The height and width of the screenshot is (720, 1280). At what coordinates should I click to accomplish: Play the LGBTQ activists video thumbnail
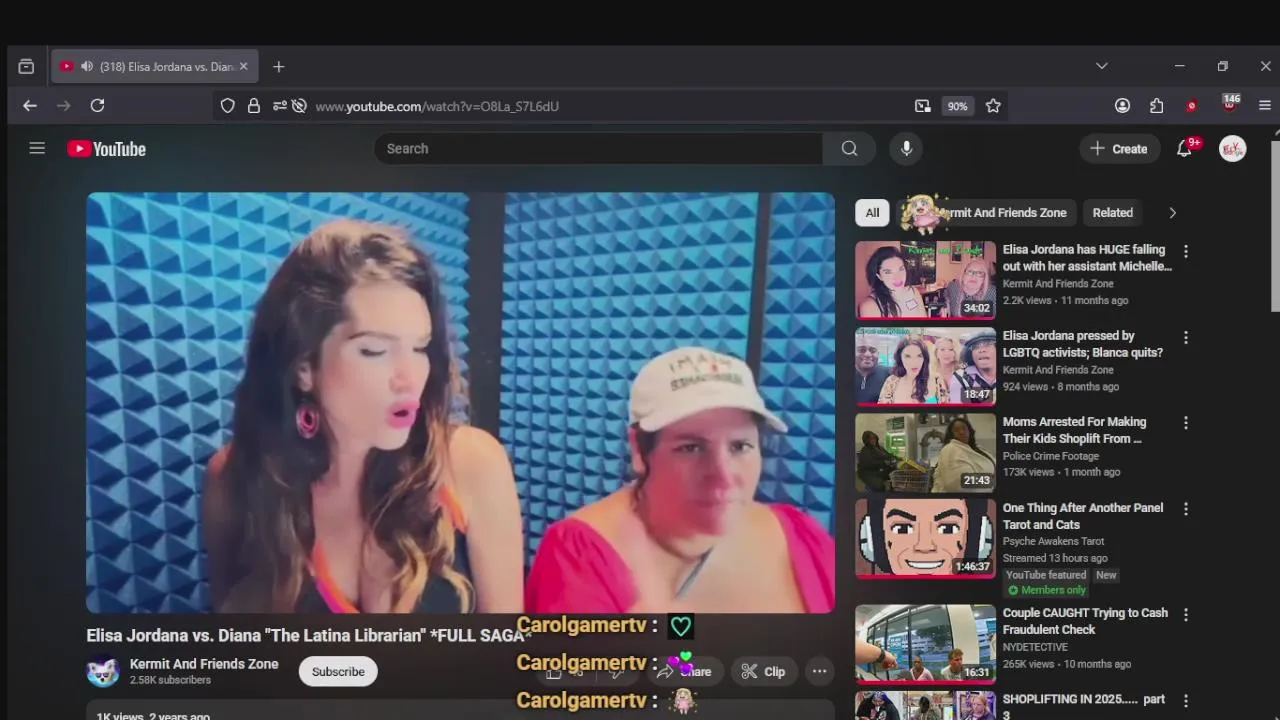(x=925, y=366)
